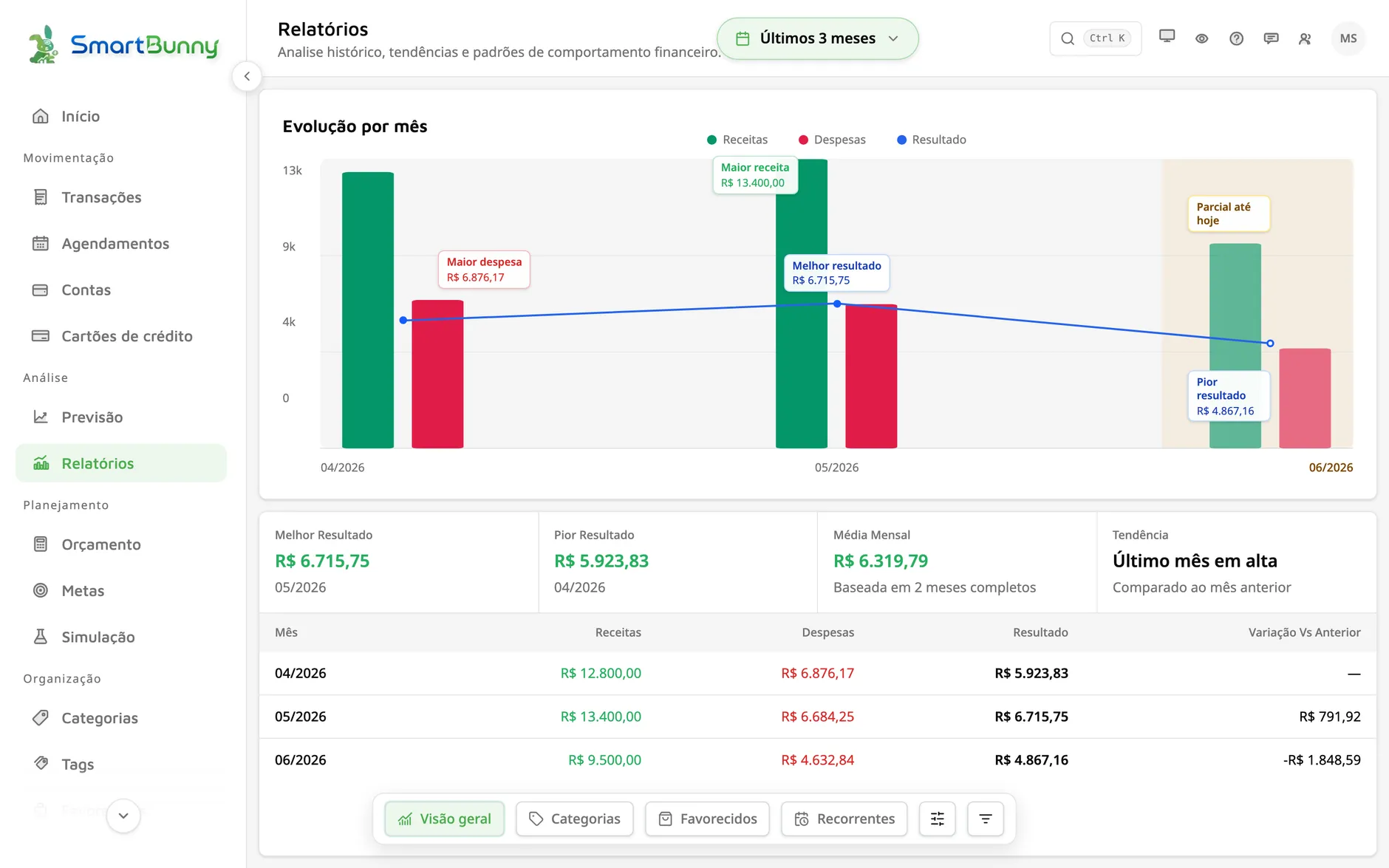Open the help question mark icon
Viewport: 1389px width, 868px height.
[x=1237, y=38]
